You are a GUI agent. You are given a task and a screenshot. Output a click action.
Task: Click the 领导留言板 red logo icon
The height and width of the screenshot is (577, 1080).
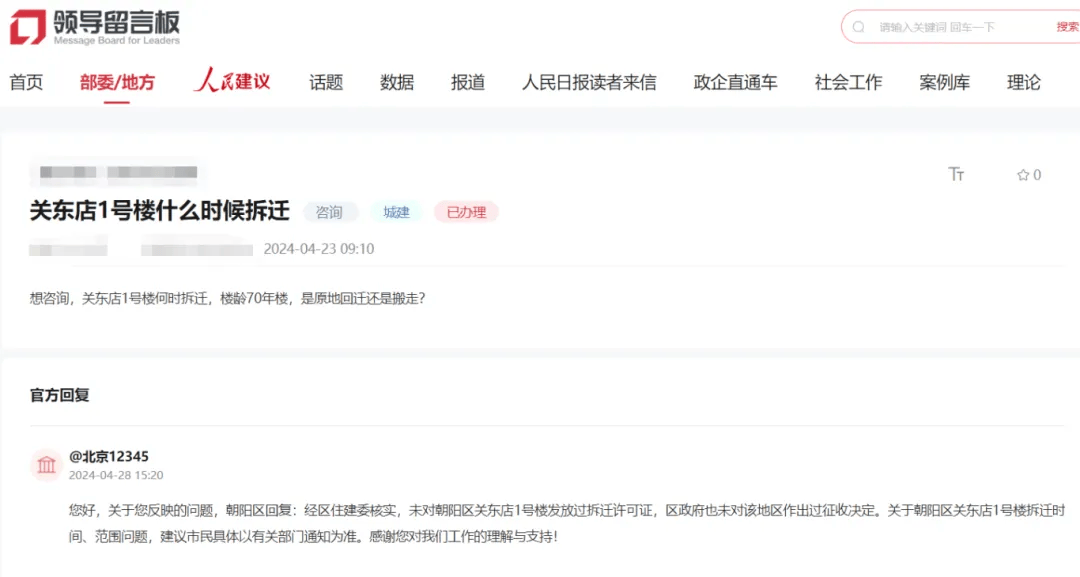28,27
